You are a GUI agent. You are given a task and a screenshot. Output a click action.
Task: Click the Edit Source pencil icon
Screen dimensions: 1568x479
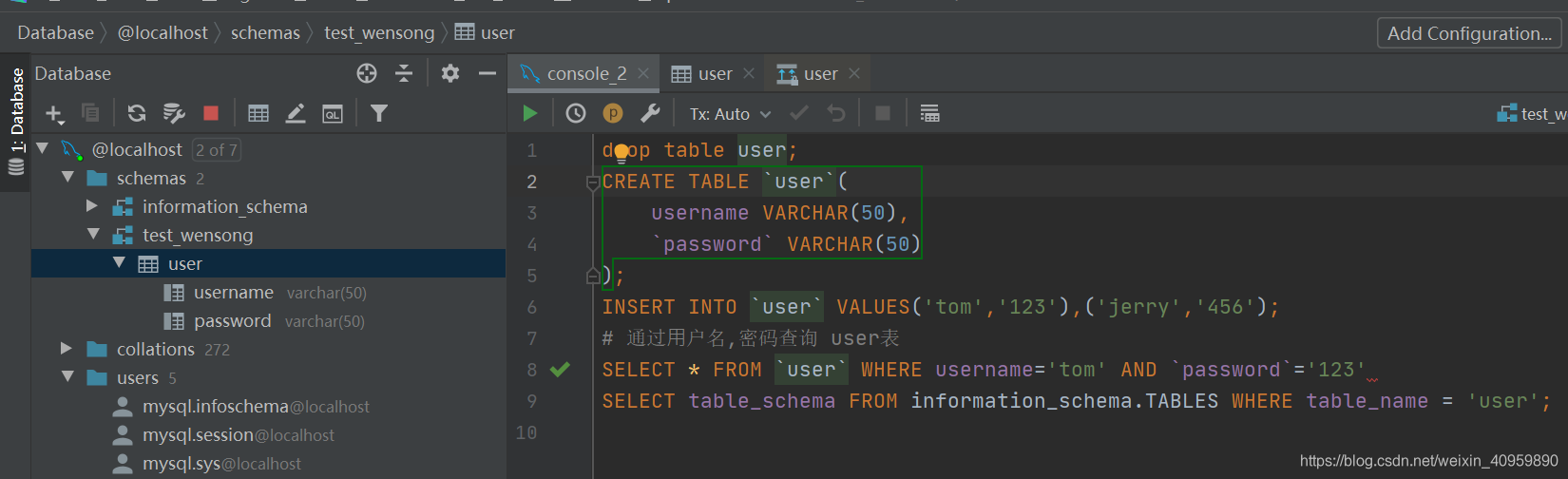click(x=296, y=113)
